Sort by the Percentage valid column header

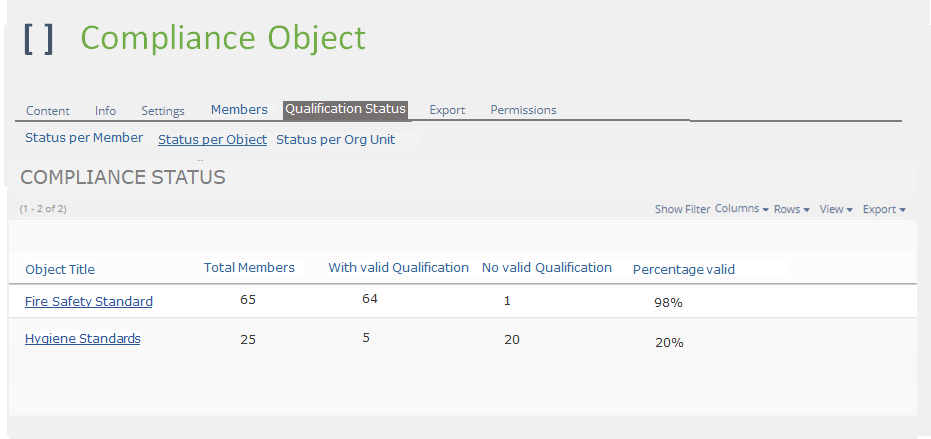tap(683, 269)
